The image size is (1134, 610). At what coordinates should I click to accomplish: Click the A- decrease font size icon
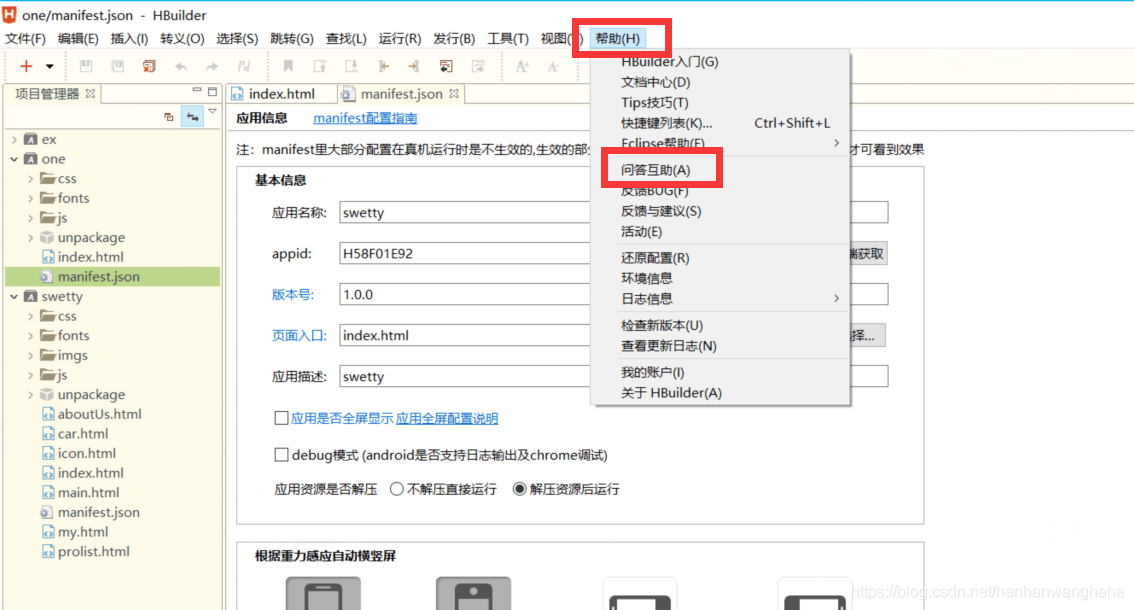click(553, 67)
